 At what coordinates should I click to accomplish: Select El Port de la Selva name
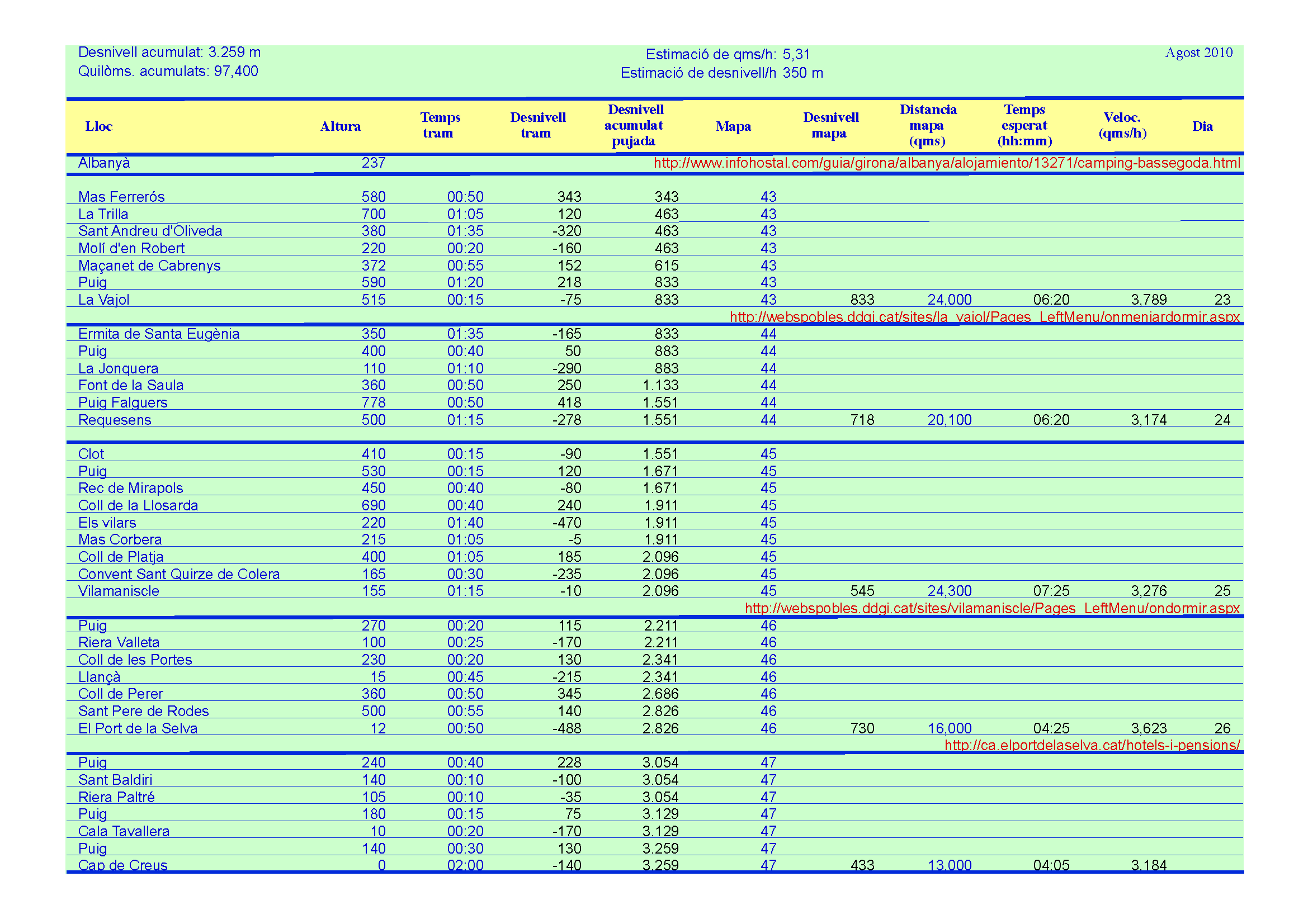[x=138, y=728]
